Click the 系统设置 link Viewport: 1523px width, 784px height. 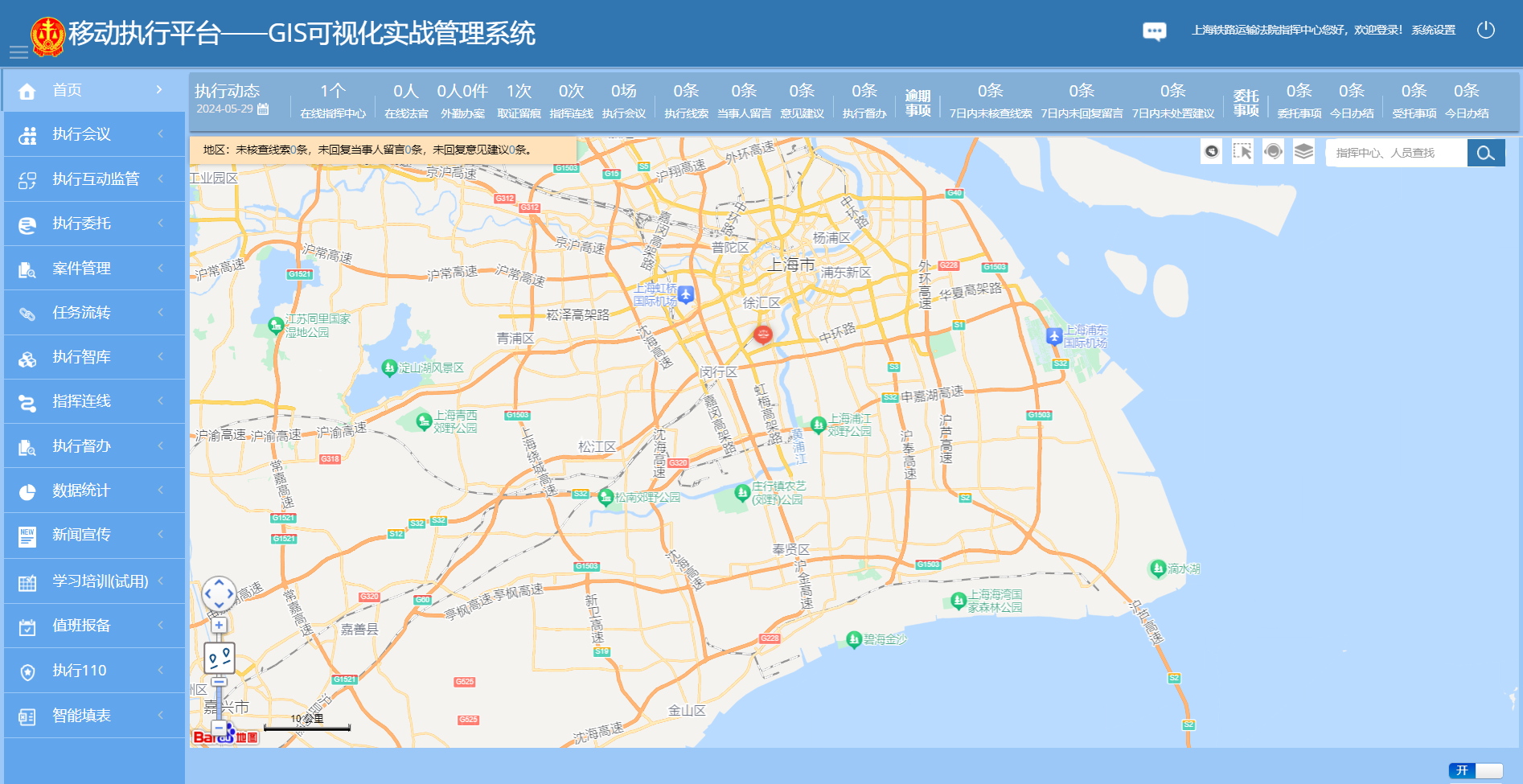1433,31
